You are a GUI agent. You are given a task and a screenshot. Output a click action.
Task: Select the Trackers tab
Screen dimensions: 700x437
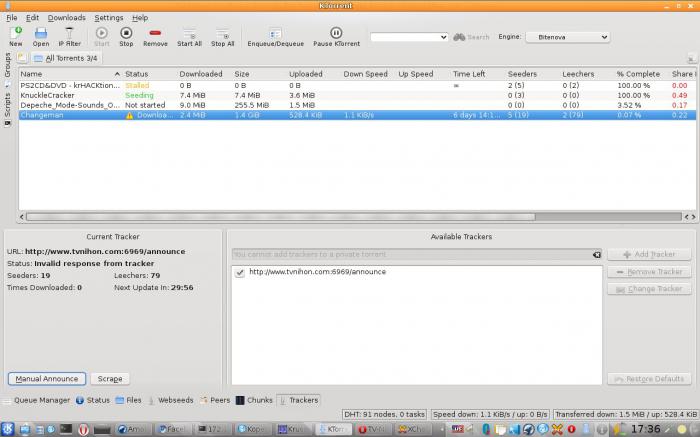[299, 400]
